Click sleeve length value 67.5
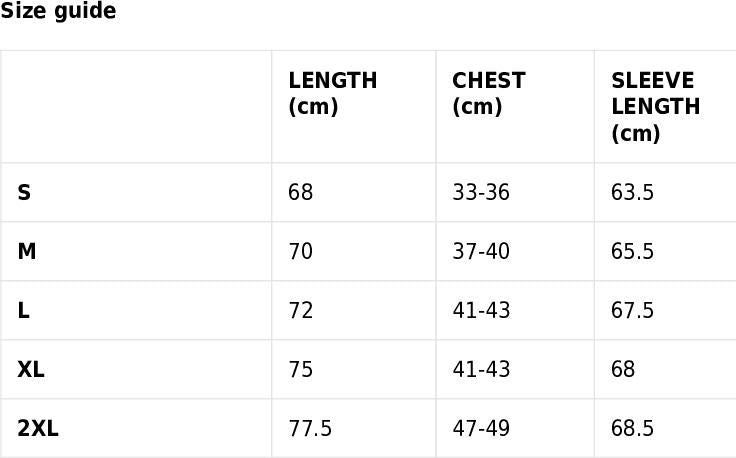The image size is (736, 458). [632, 310]
